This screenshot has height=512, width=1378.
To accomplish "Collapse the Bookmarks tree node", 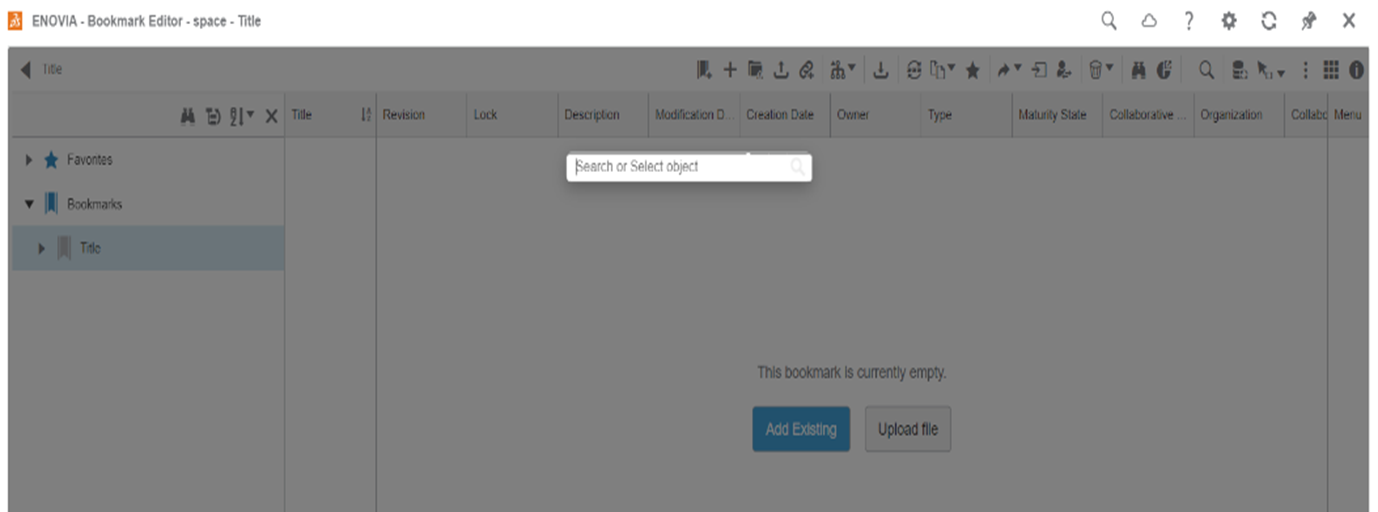I will (x=30, y=204).
